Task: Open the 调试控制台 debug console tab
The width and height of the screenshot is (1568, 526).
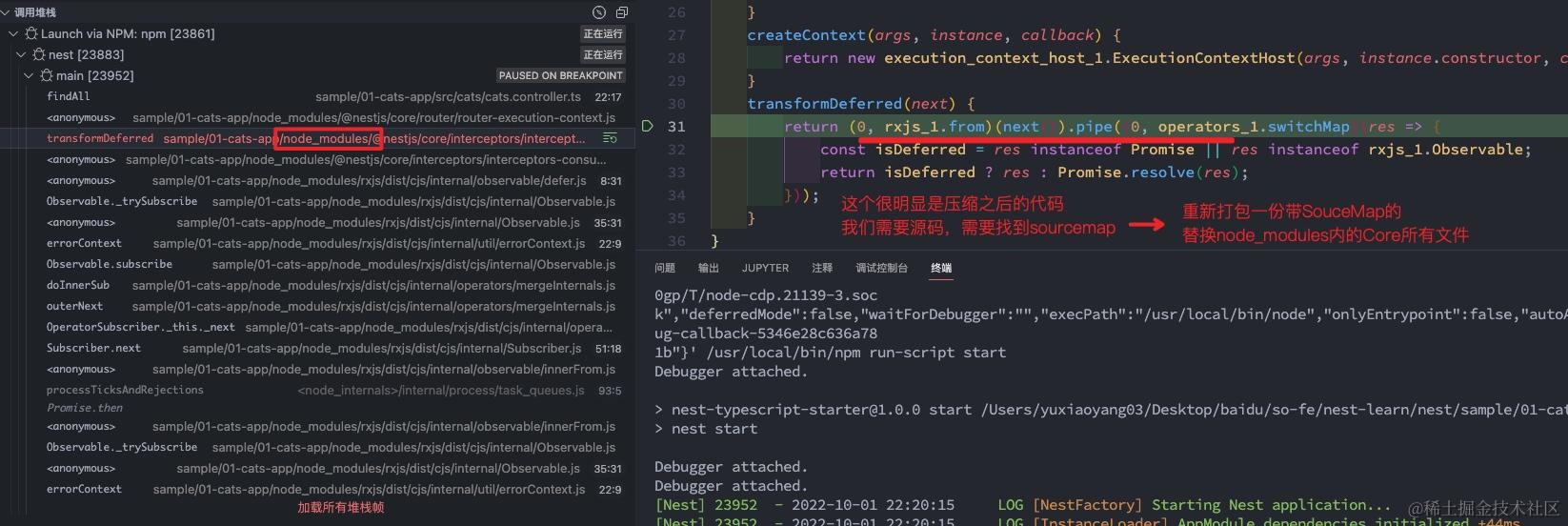Action: pos(882,268)
